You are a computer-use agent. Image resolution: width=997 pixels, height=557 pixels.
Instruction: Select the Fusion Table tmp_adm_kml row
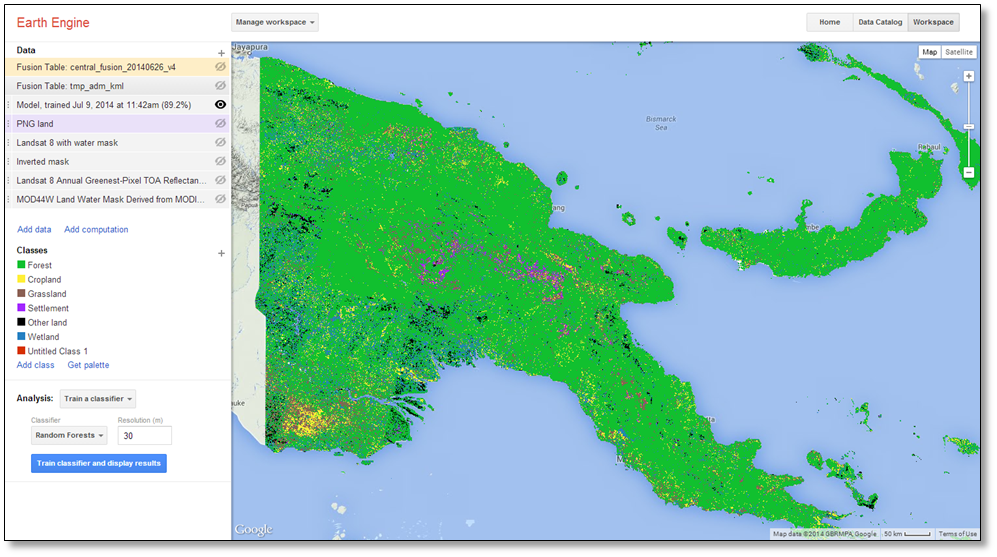click(x=117, y=86)
